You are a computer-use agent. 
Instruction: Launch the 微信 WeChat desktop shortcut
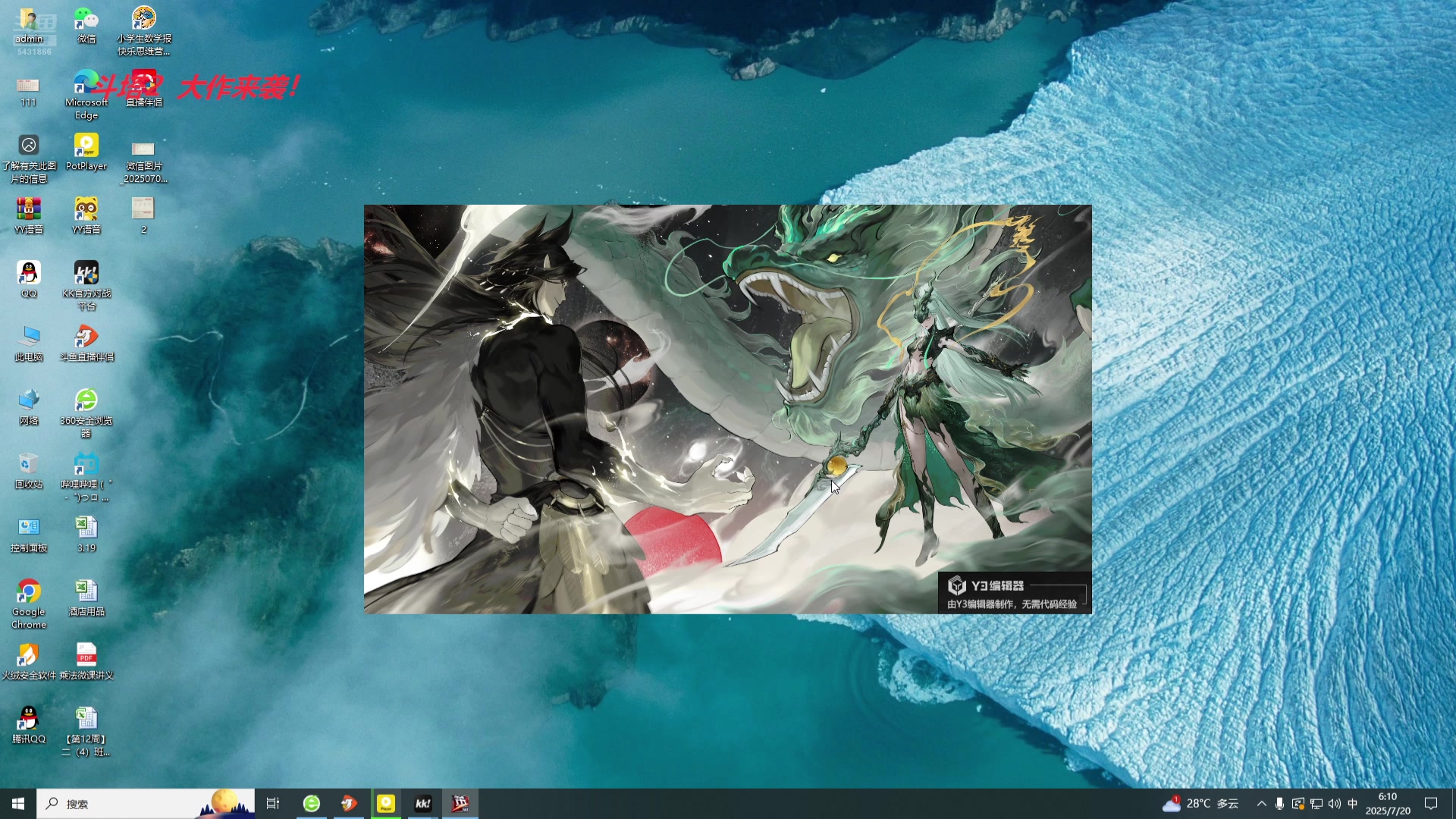coord(86,26)
